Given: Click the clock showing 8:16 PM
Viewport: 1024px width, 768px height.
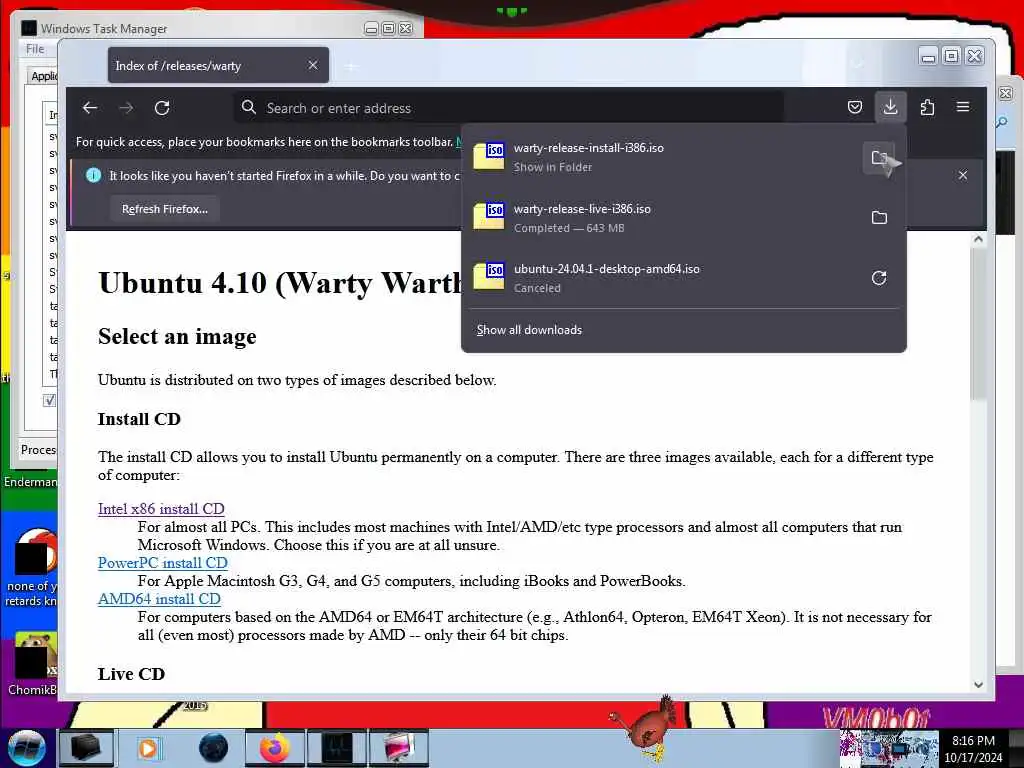Looking at the screenshot, I should [973, 741].
